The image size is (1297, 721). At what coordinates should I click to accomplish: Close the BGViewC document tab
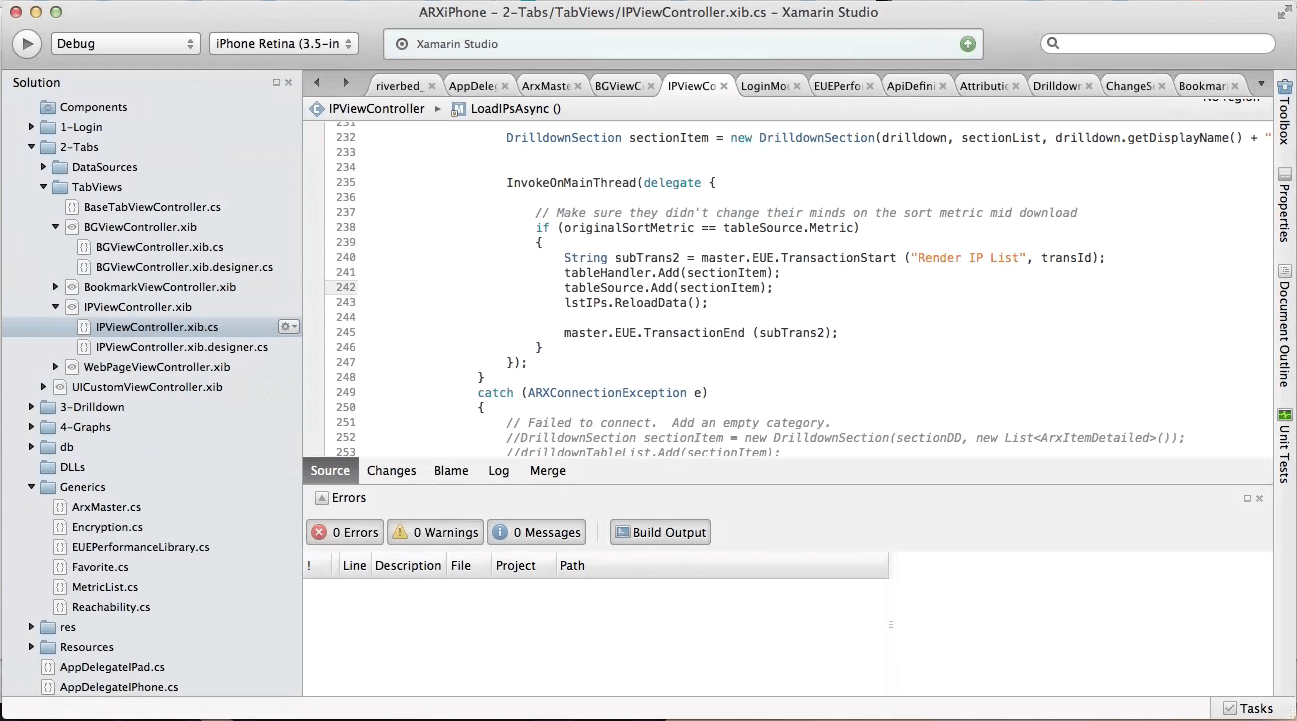click(651, 86)
